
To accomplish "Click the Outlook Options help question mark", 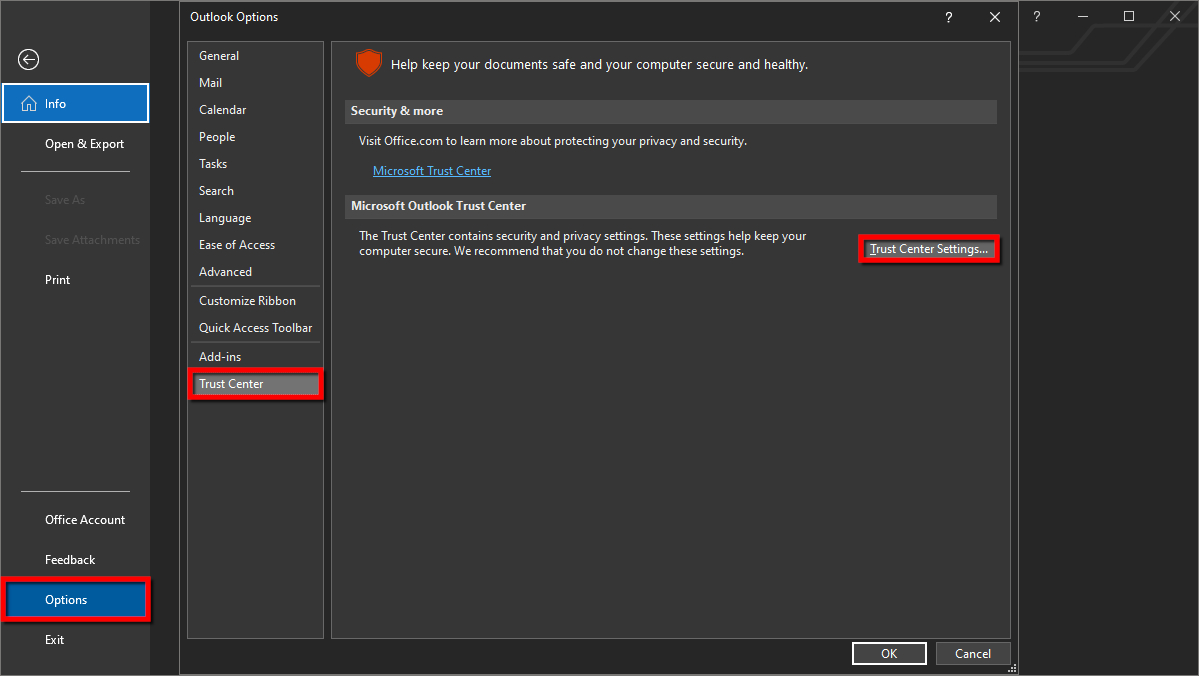I will tap(949, 17).
